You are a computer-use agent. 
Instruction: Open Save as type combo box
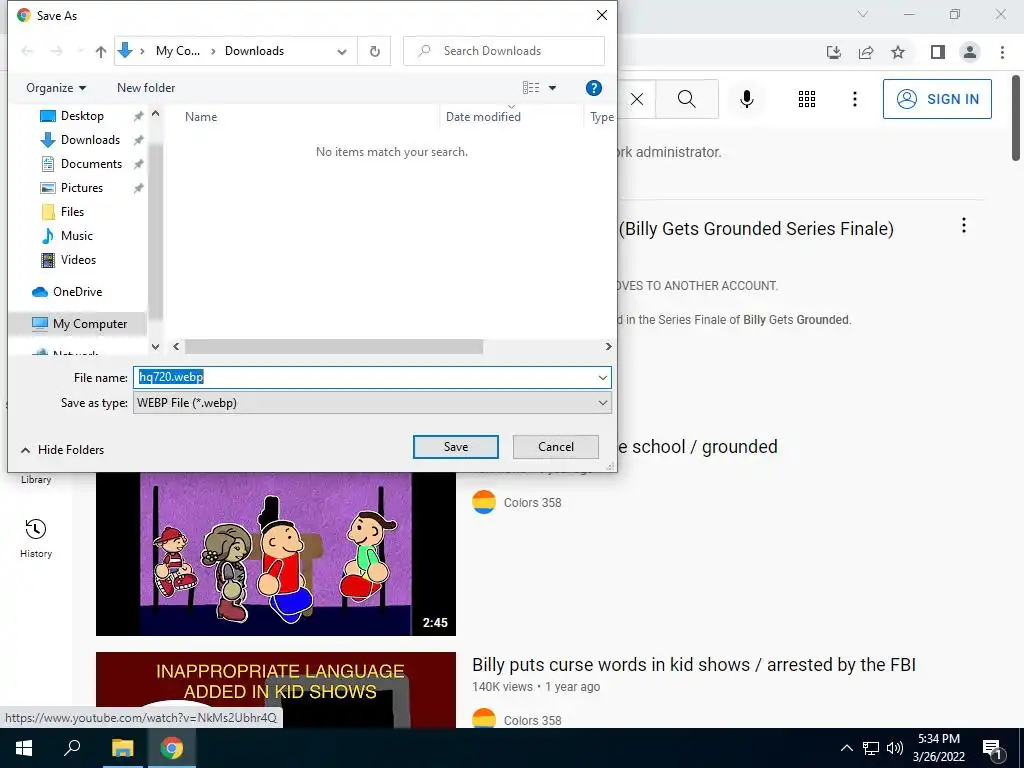(372, 402)
